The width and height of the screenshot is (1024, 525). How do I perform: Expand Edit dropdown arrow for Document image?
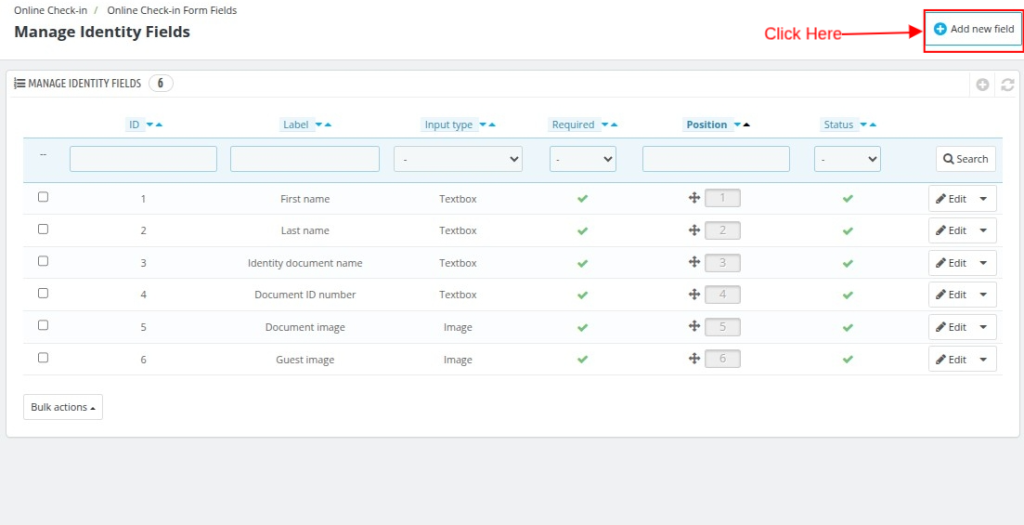click(984, 327)
